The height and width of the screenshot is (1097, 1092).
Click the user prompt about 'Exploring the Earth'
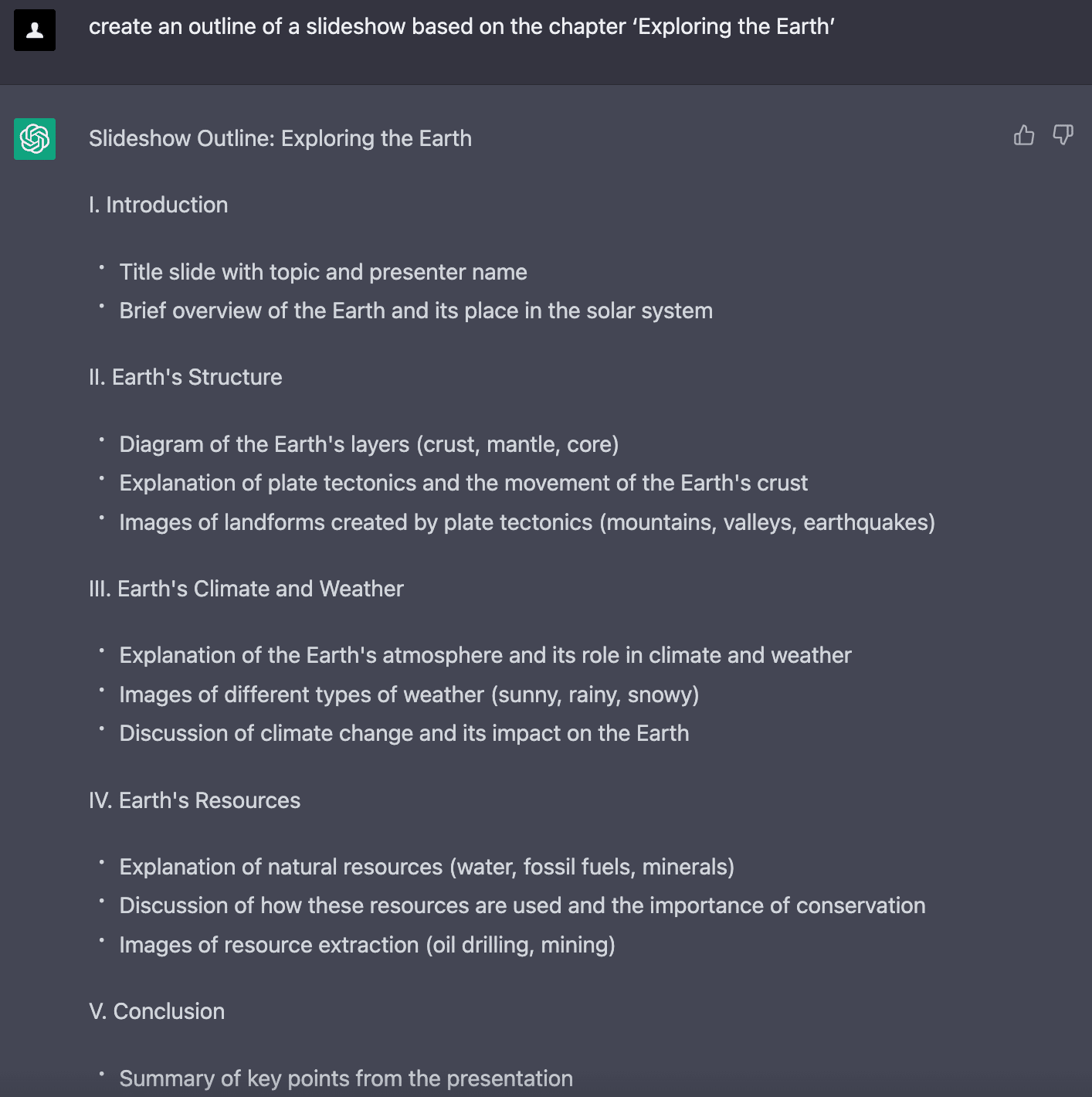point(461,26)
